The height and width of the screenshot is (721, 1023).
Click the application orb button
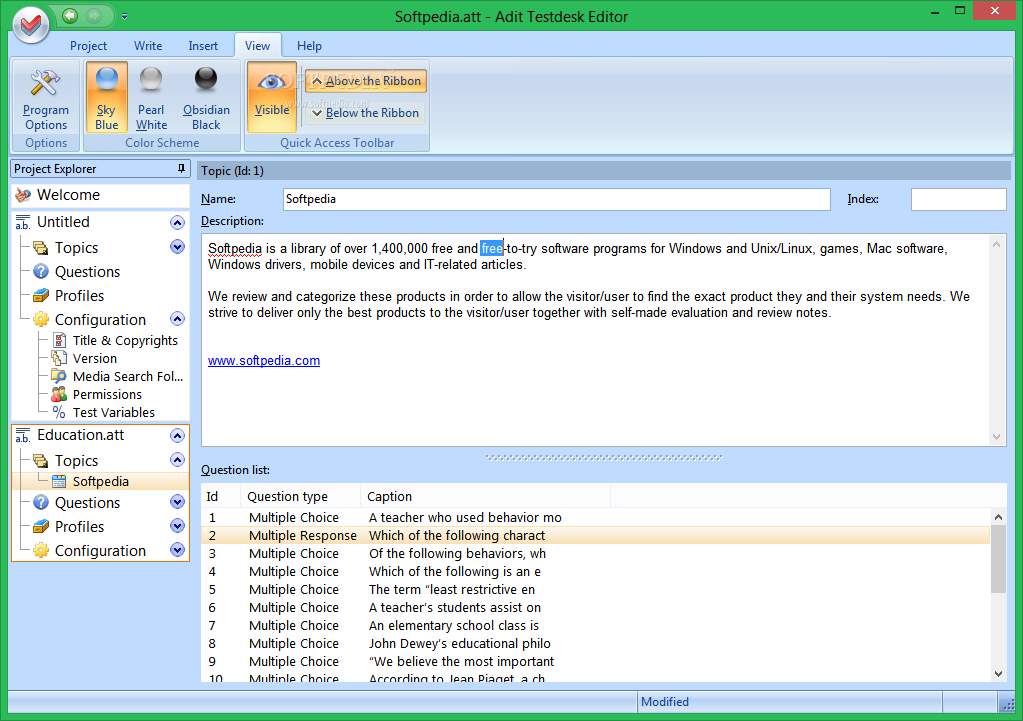[x=31, y=25]
